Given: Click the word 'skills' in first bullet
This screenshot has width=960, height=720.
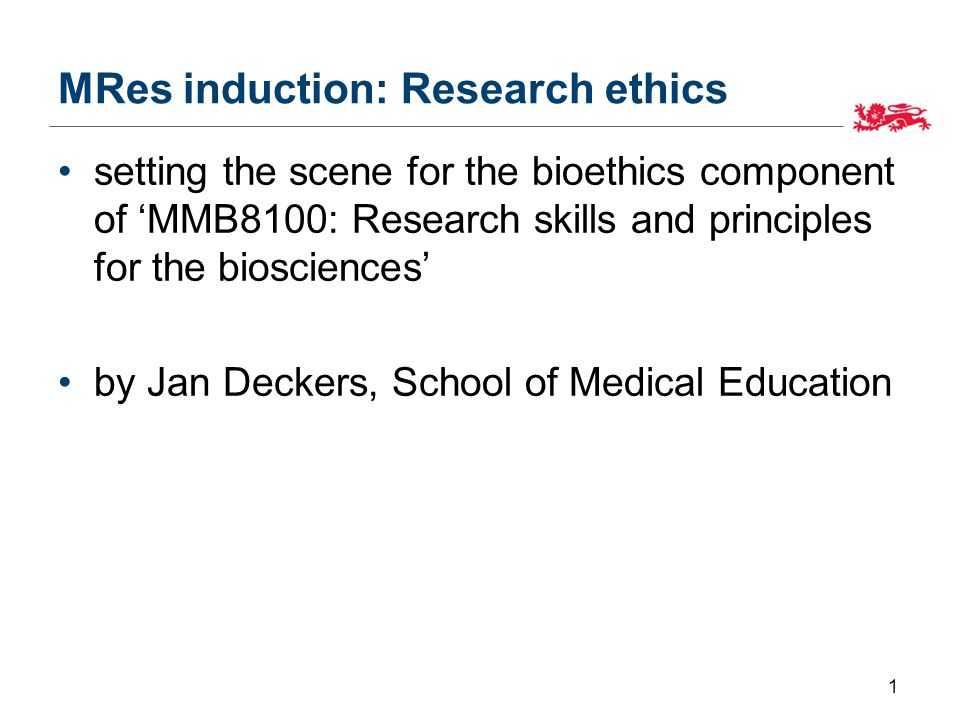Looking at the screenshot, I should pos(574,220).
